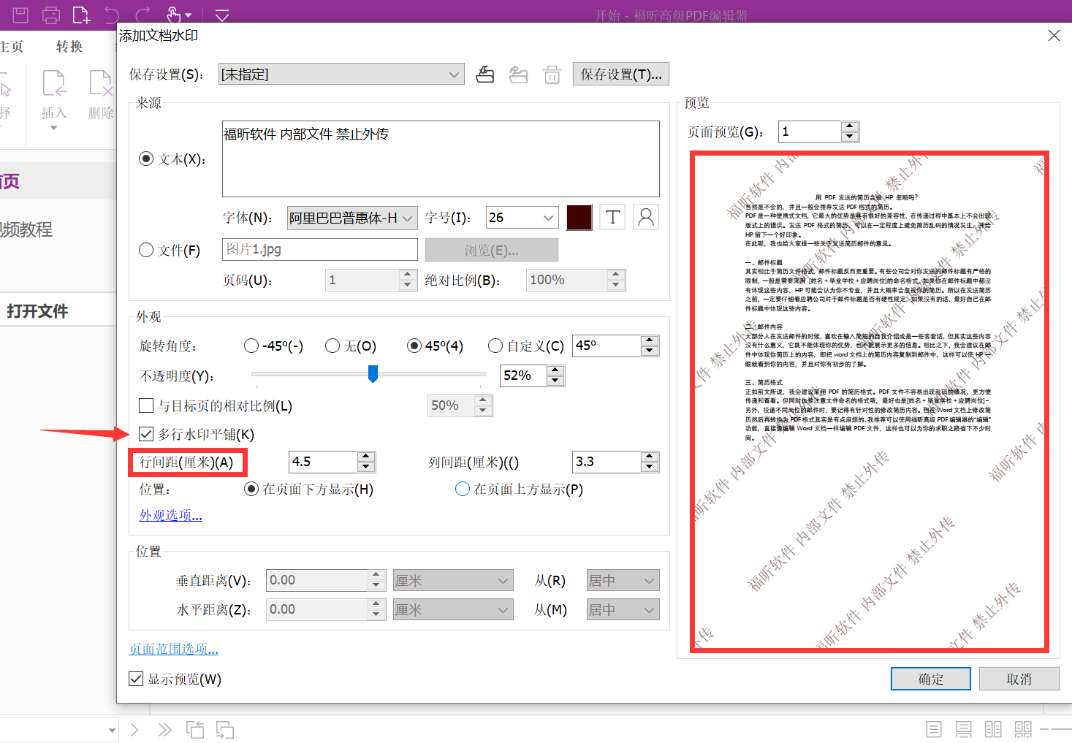The width and height of the screenshot is (1072, 743).
Task: Click 打开文件 in the left panel
Action: (38, 311)
